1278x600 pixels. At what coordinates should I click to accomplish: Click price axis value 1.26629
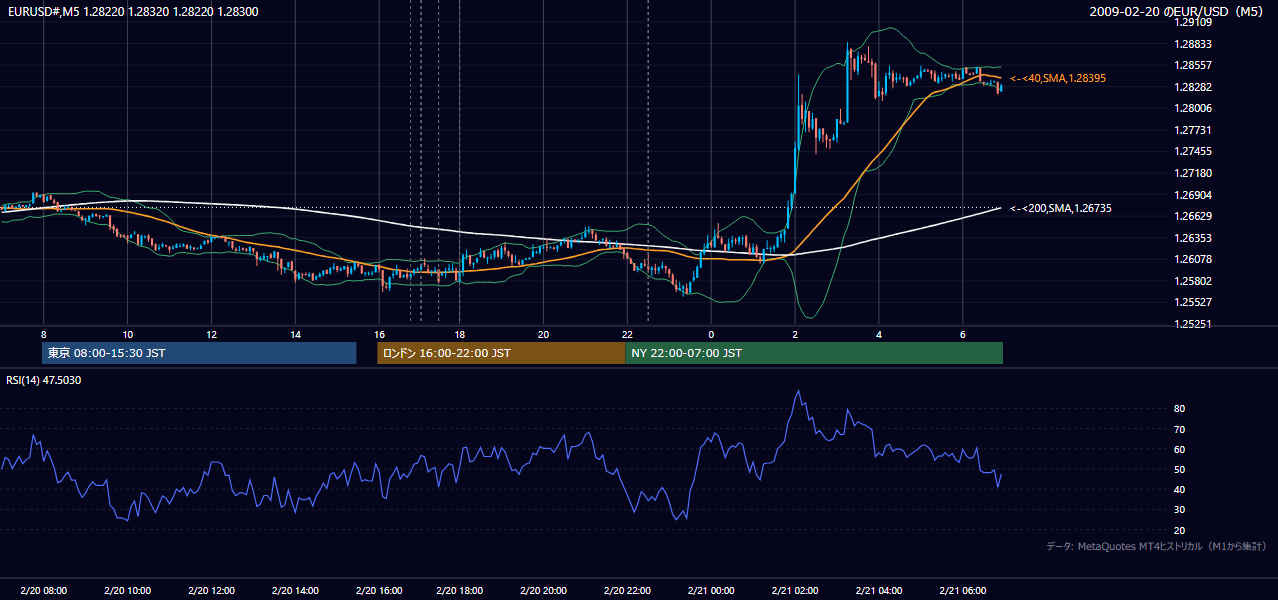click(x=1193, y=216)
